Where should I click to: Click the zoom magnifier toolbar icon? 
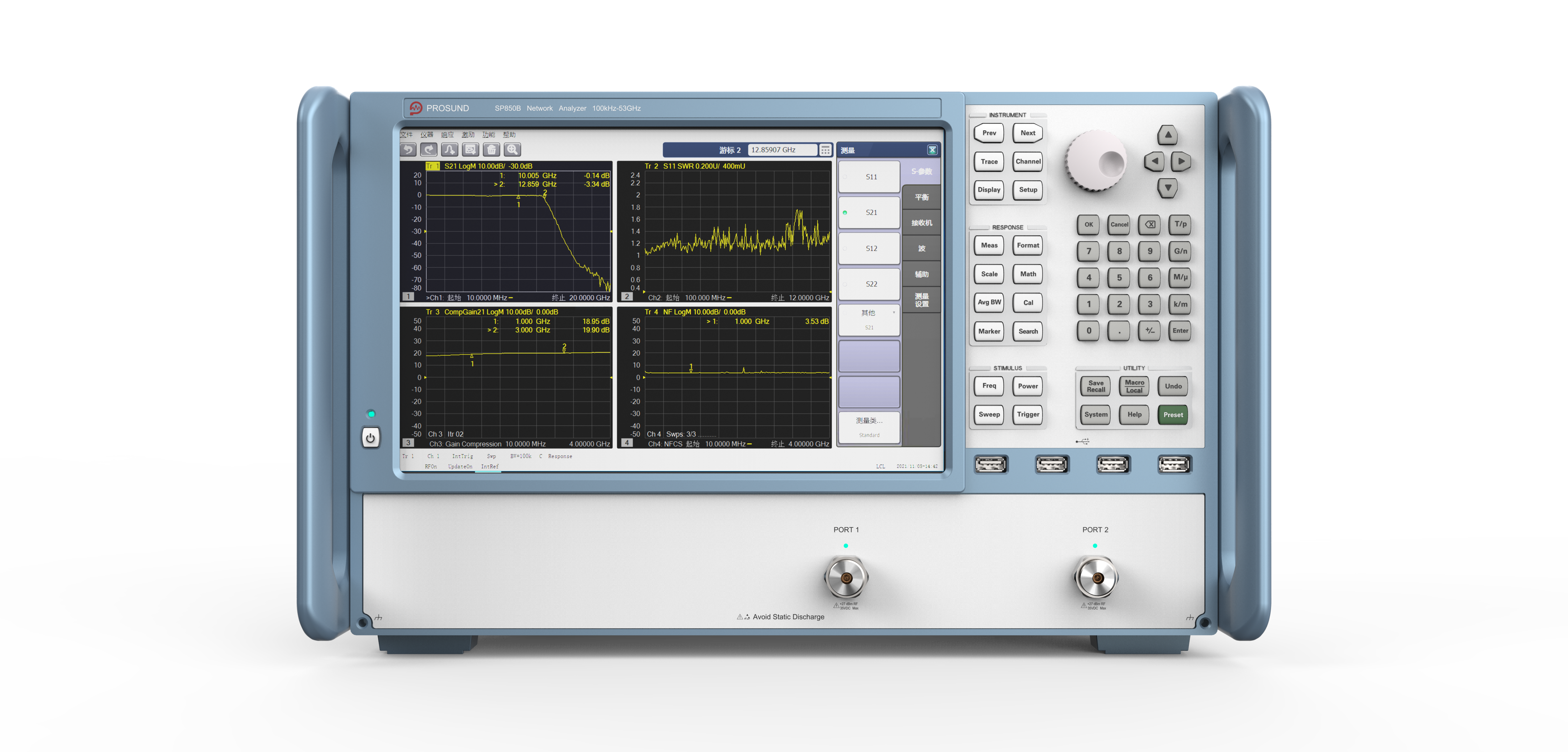tap(512, 150)
